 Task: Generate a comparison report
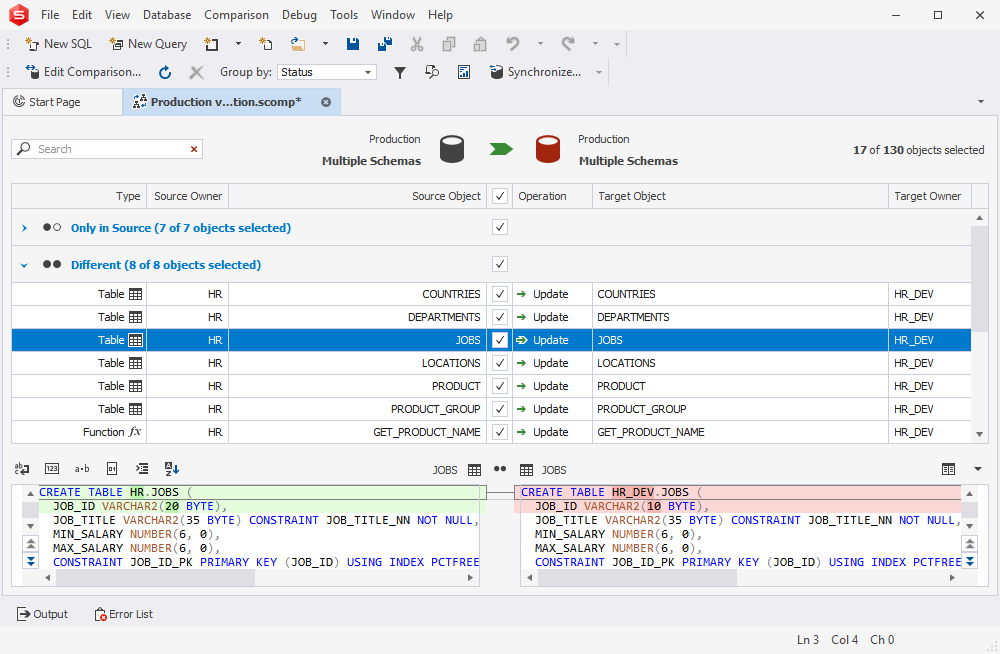[464, 72]
